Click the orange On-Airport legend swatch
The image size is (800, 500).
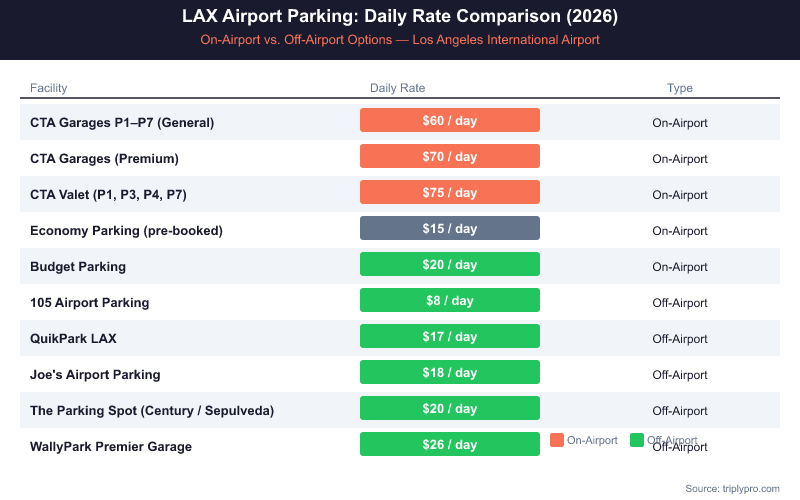coord(557,440)
